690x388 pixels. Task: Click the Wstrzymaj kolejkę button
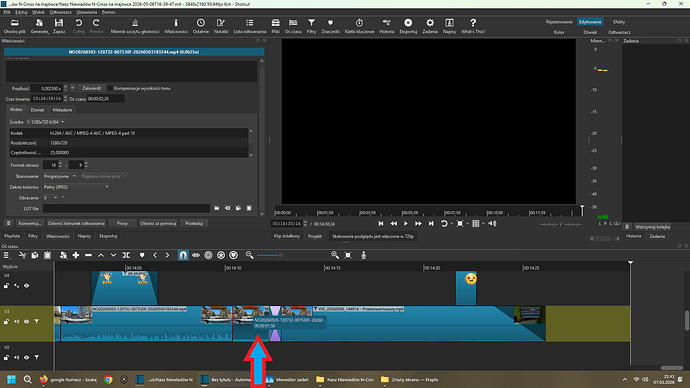click(x=652, y=227)
